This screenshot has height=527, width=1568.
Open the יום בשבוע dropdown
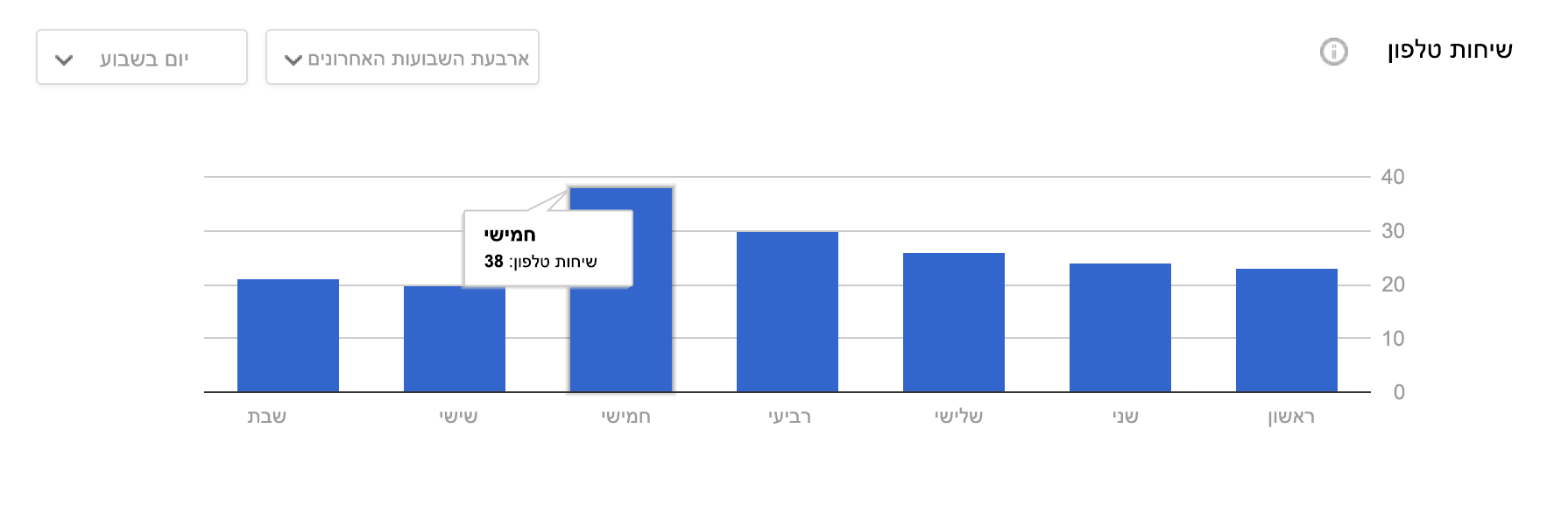point(142,58)
